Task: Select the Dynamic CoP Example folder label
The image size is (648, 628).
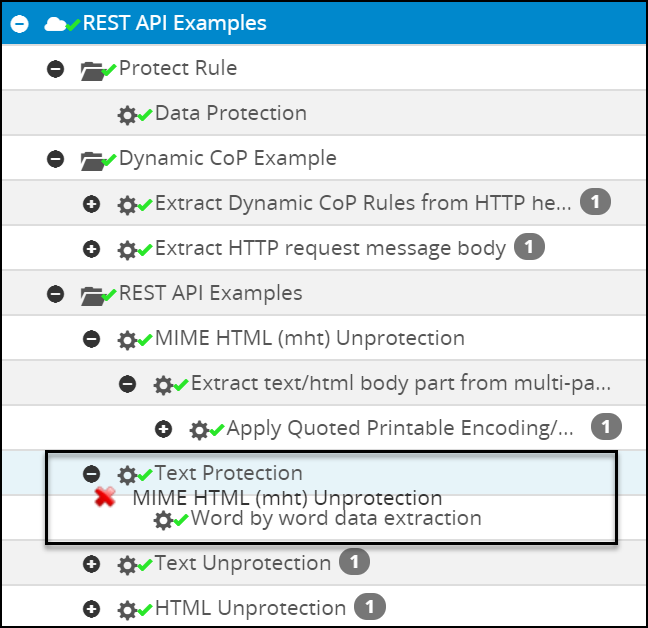Action: 228,158
